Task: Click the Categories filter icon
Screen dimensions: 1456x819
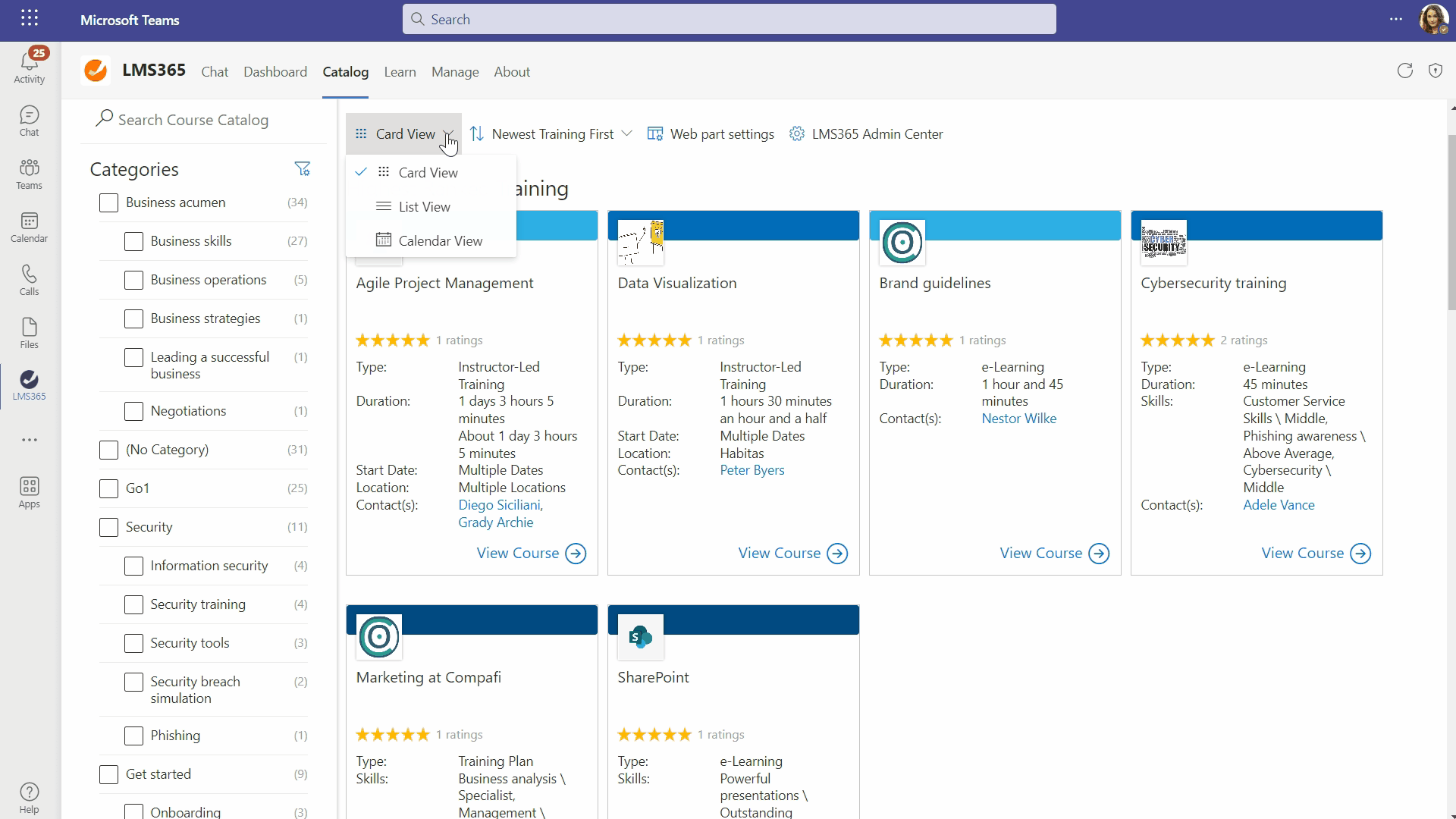Action: tap(302, 168)
